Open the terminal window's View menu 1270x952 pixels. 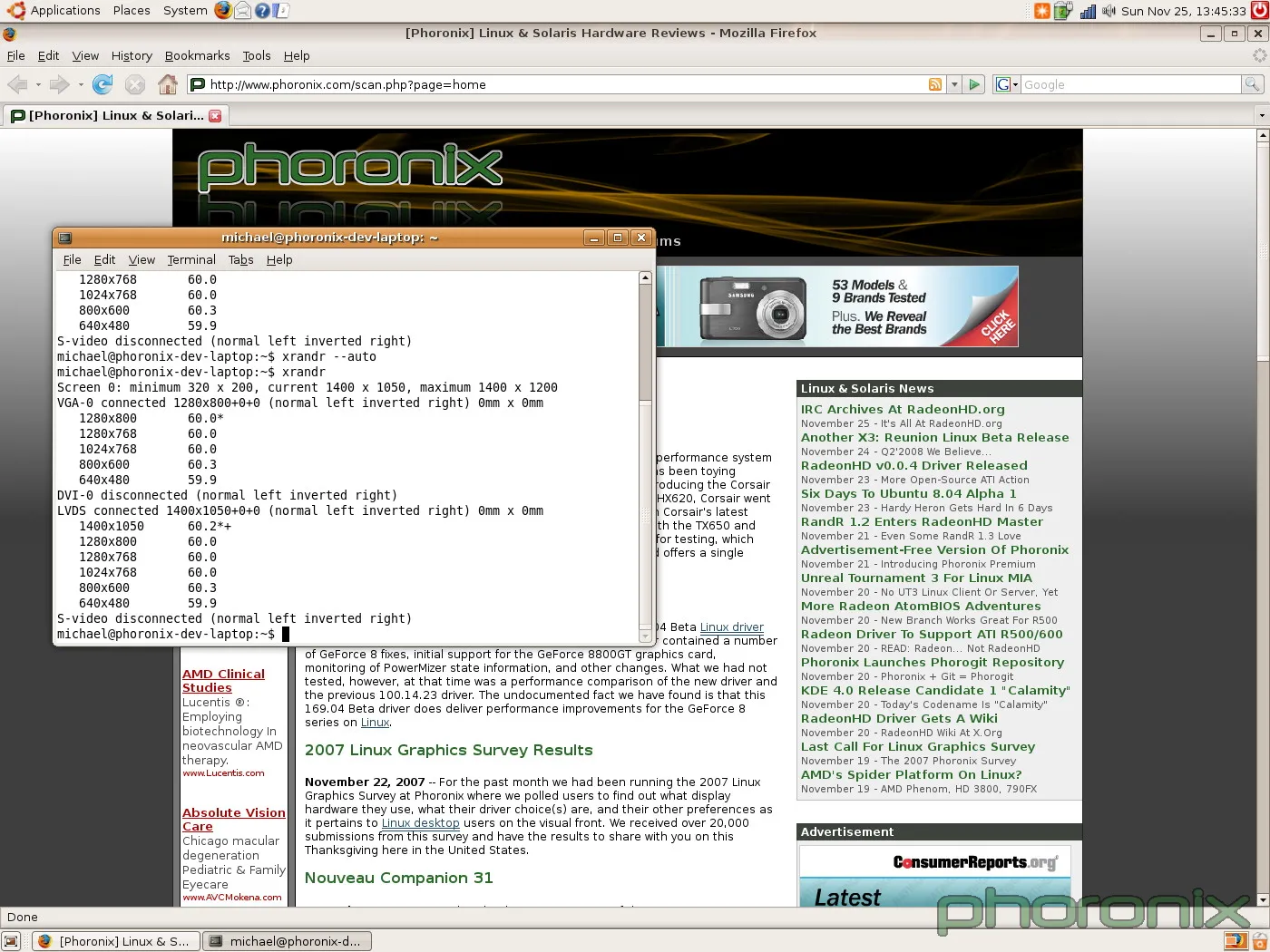point(142,259)
